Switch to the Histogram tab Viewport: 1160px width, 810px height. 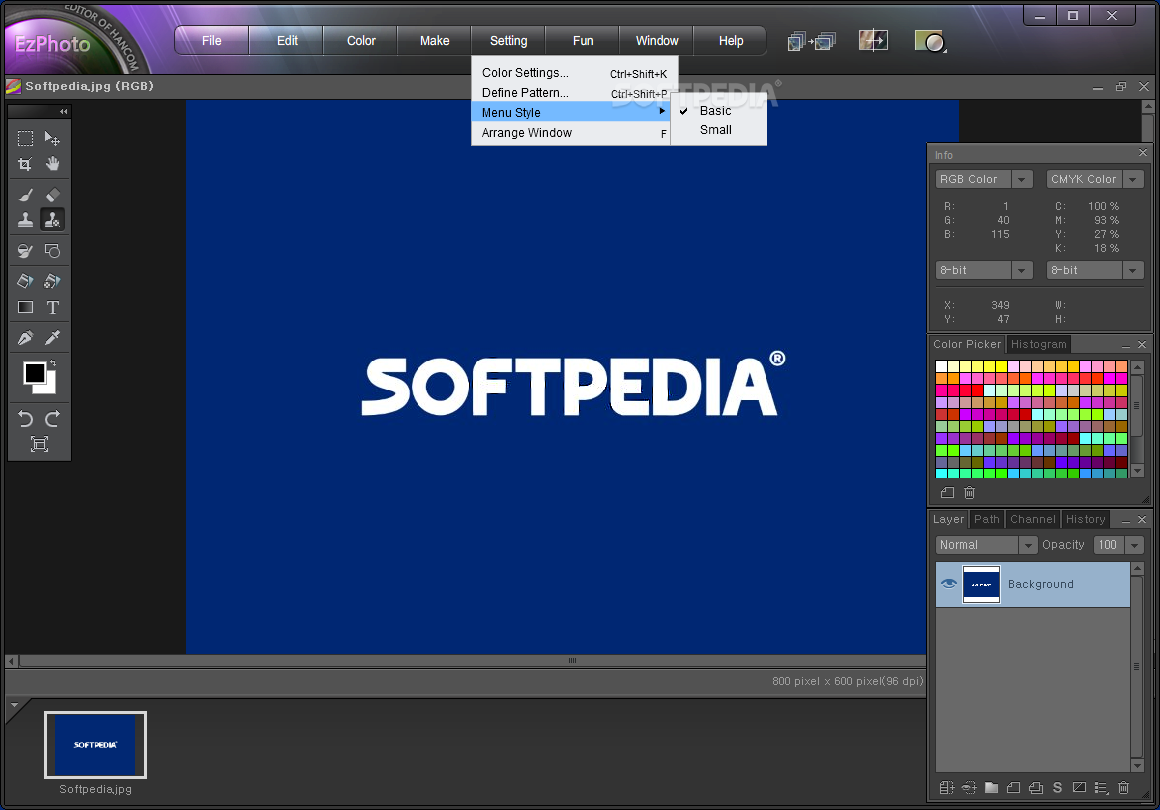point(1039,344)
